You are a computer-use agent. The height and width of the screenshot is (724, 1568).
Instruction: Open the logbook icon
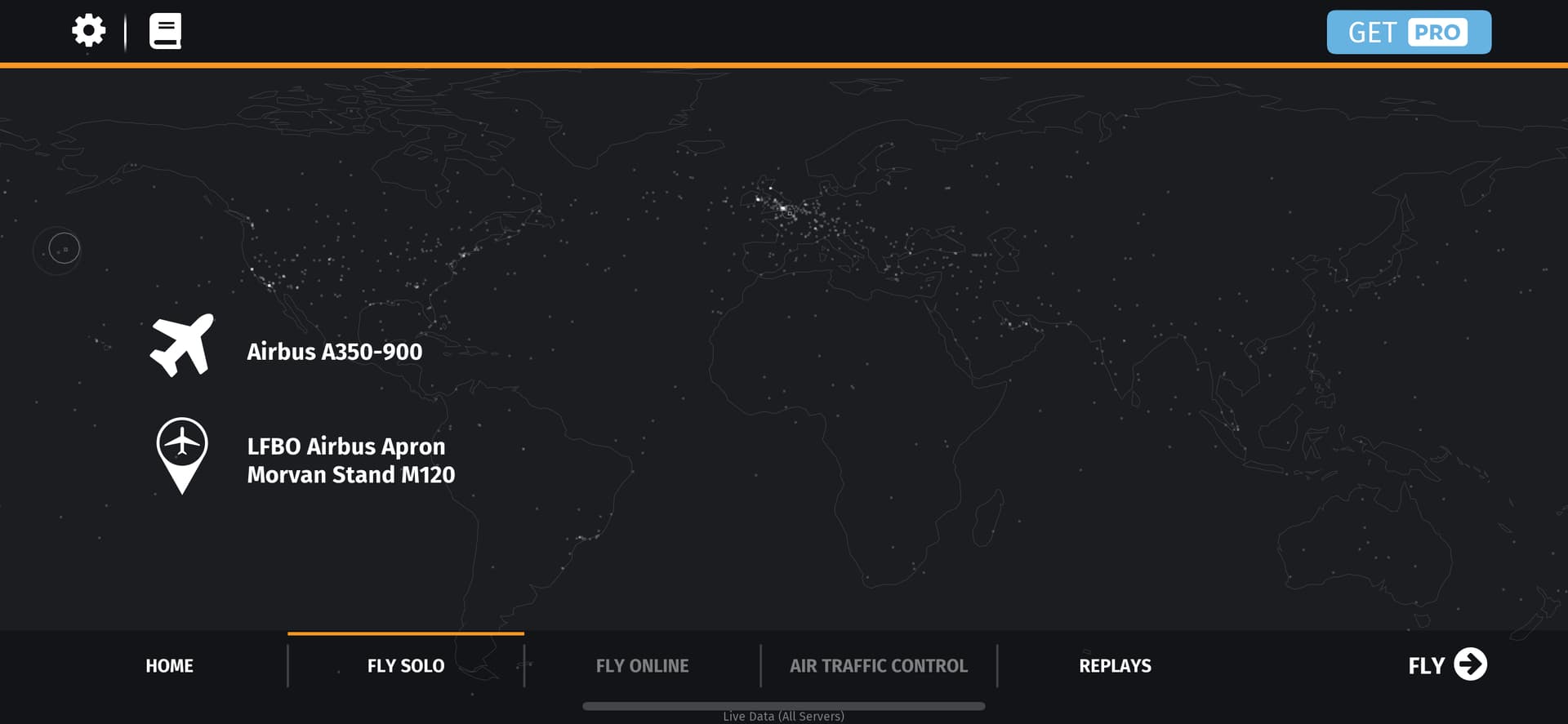165,31
